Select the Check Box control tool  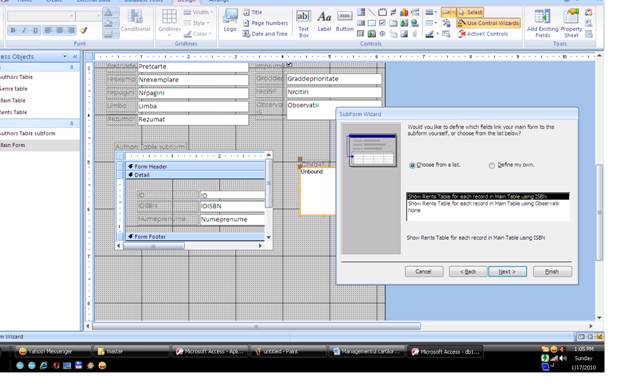coord(383,23)
